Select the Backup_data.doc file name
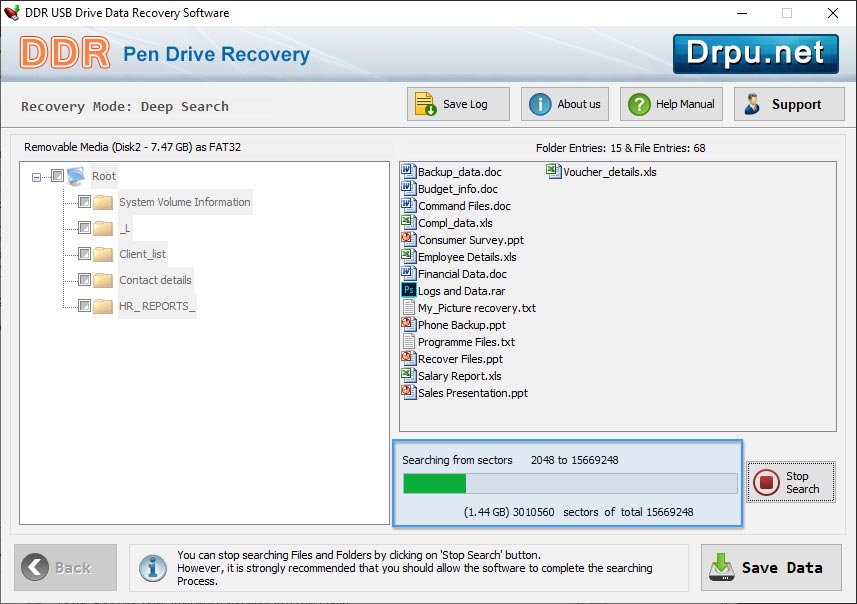857x604 pixels. 460,172
